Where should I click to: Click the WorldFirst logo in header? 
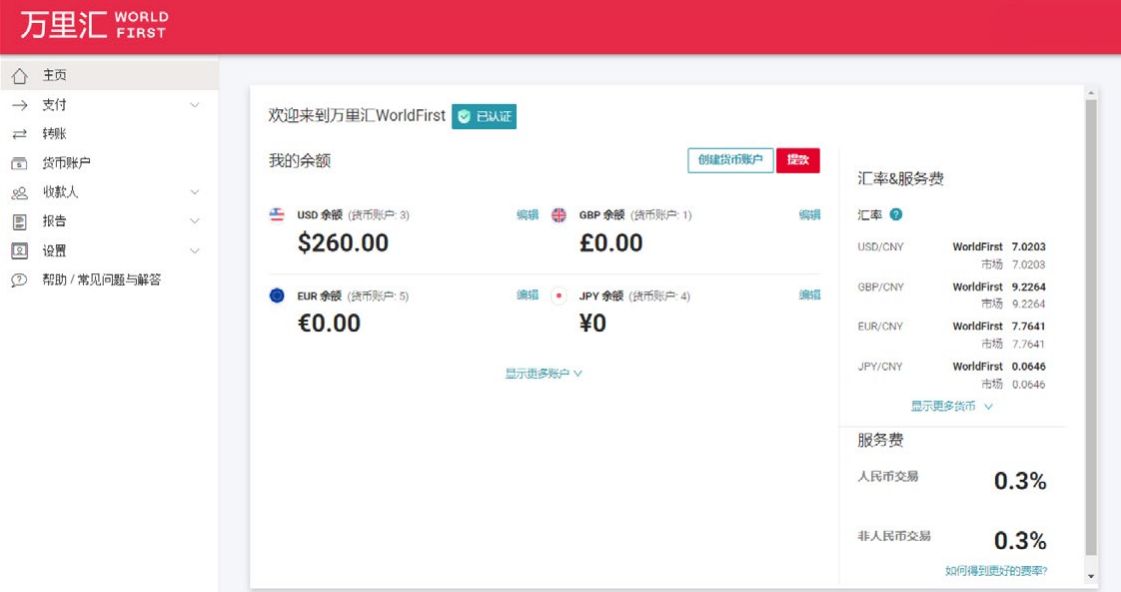coord(94,24)
